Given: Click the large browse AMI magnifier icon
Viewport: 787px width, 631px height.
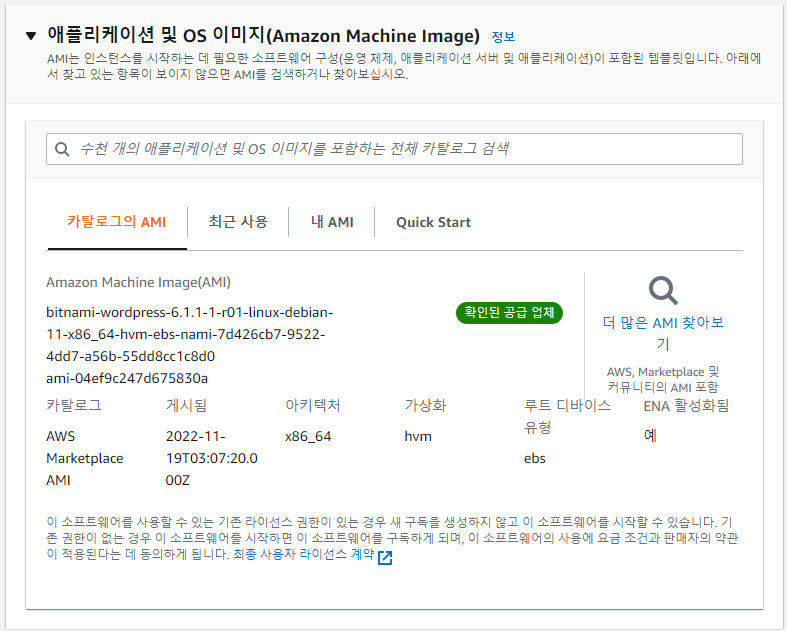Looking at the screenshot, I should coord(663,290).
